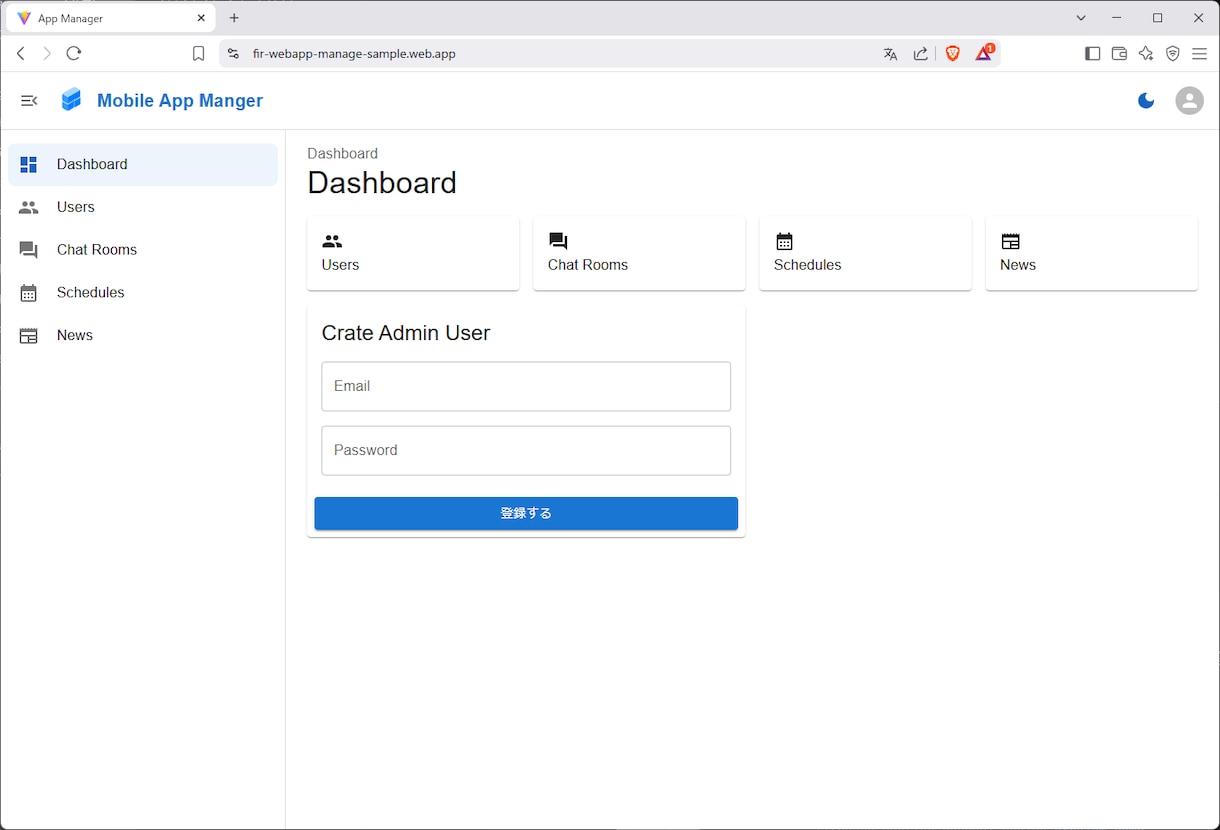Click the Dashboard breadcrumb text

342,153
